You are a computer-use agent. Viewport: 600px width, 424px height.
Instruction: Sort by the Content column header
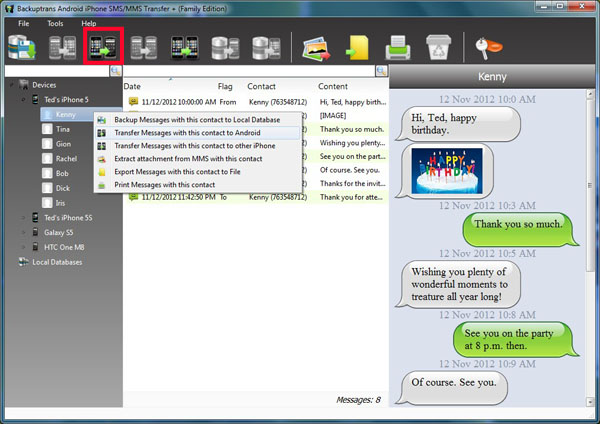(x=333, y=86)
